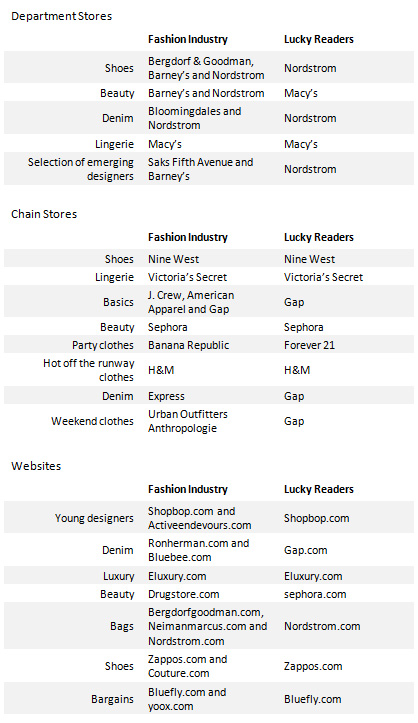Click Bergdorf & Goodman shoes cell
The image size is (418, 723).
(206, 68)
